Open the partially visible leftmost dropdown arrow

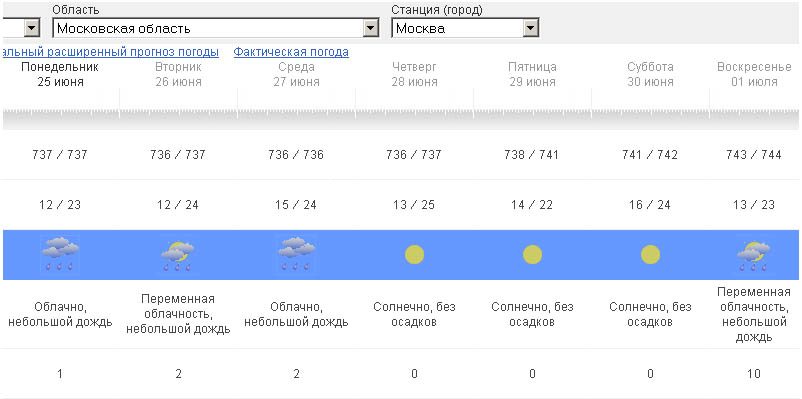tap(32, 28)
